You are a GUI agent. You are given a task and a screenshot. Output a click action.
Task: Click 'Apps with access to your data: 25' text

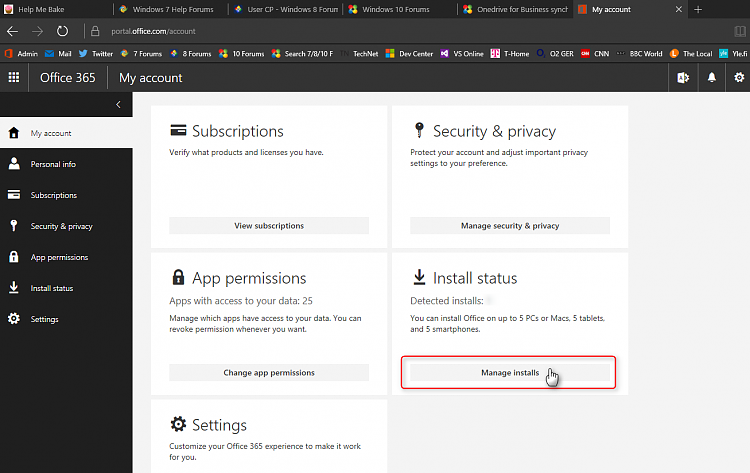click(241, 301)
